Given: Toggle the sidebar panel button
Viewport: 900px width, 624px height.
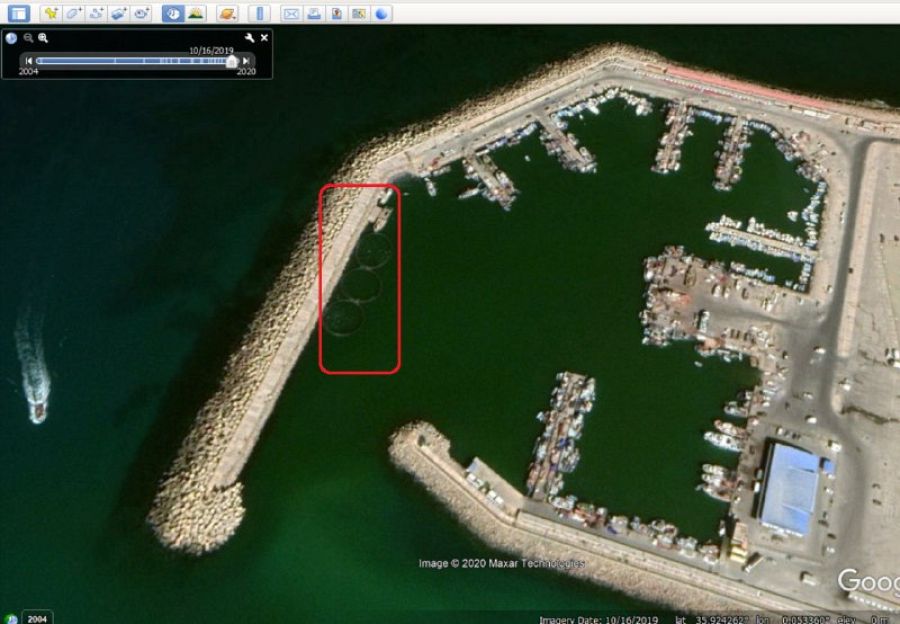Looking at the screenshot, I should point(18,13).
